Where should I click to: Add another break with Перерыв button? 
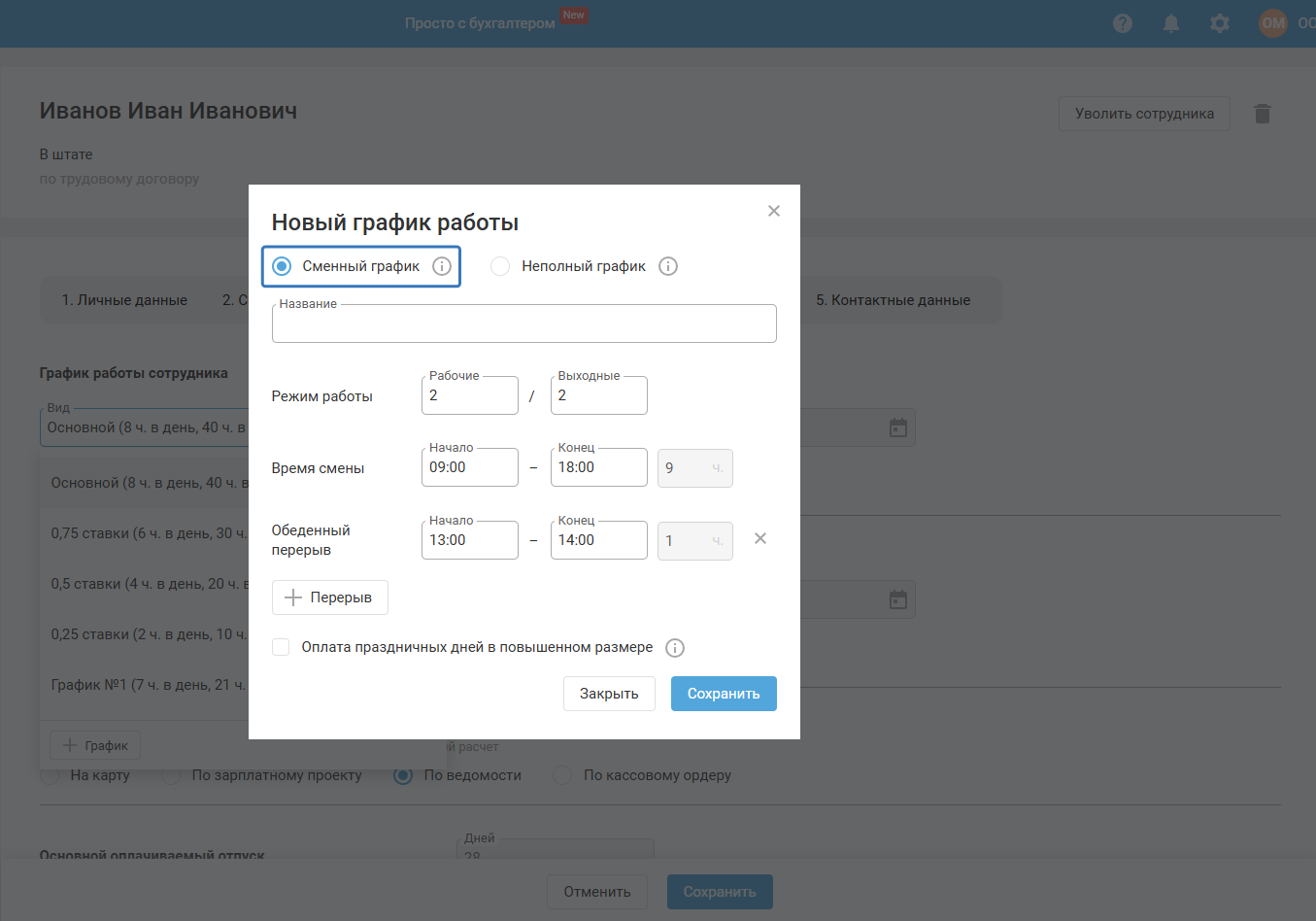tap(329, 597)
